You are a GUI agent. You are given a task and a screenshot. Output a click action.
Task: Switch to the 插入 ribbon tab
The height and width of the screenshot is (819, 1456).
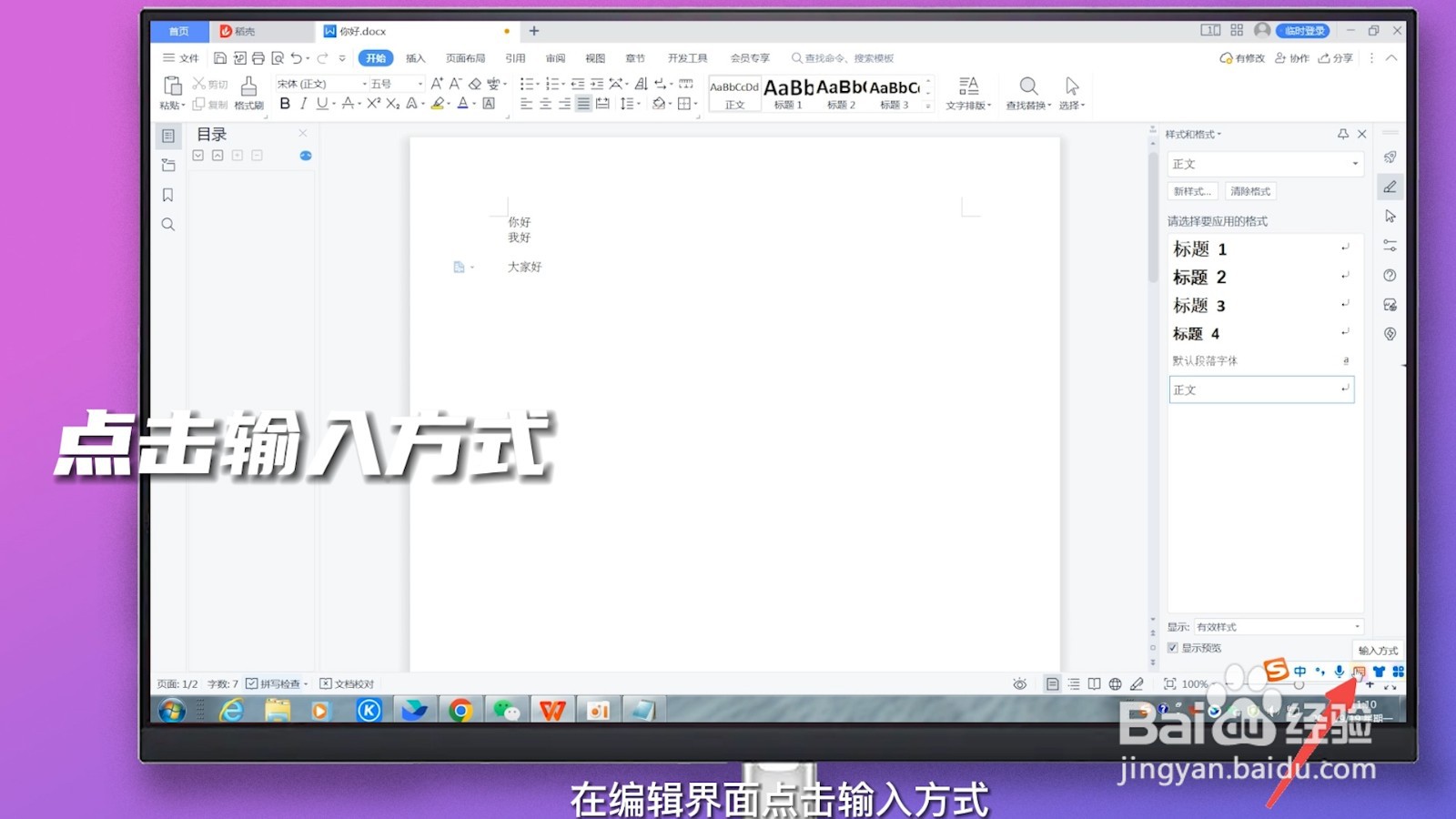pos(416,58)
